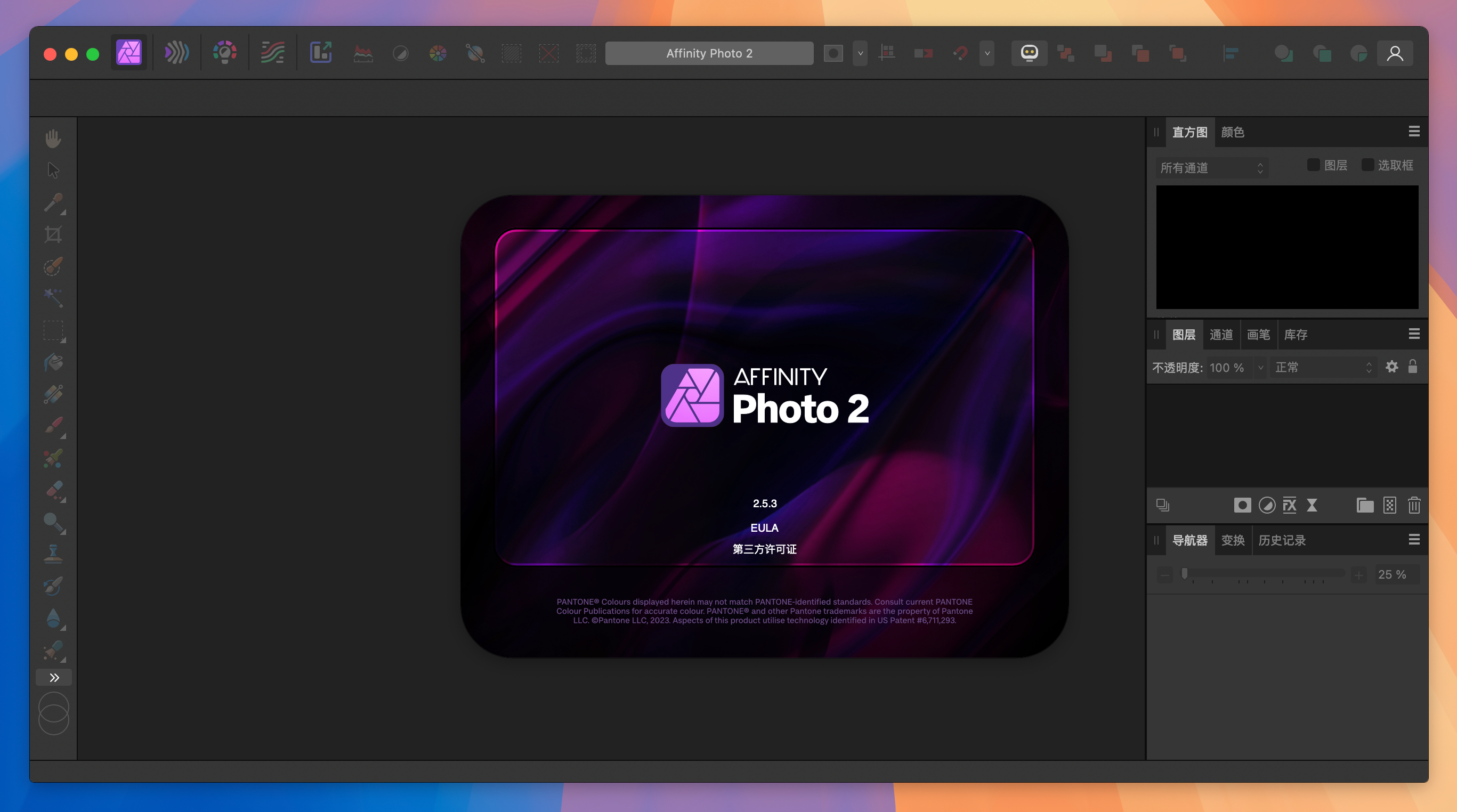The width and height of the screenshot is (1457, 812).
Task: Open the 正常 blend mode dropdown
Action: tap(1323, 368)
